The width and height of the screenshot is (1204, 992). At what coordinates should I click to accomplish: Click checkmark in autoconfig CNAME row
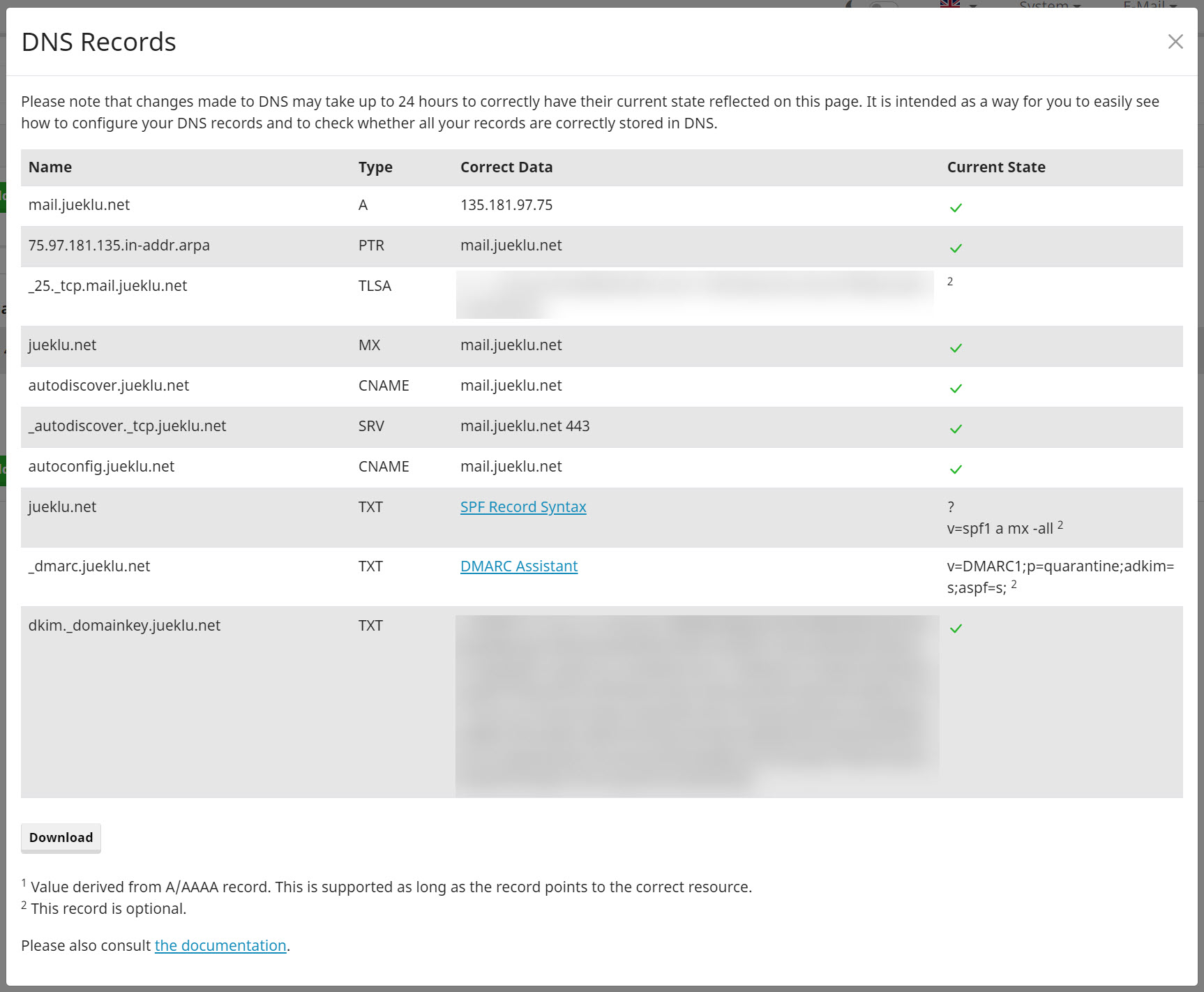click(956, 469)
